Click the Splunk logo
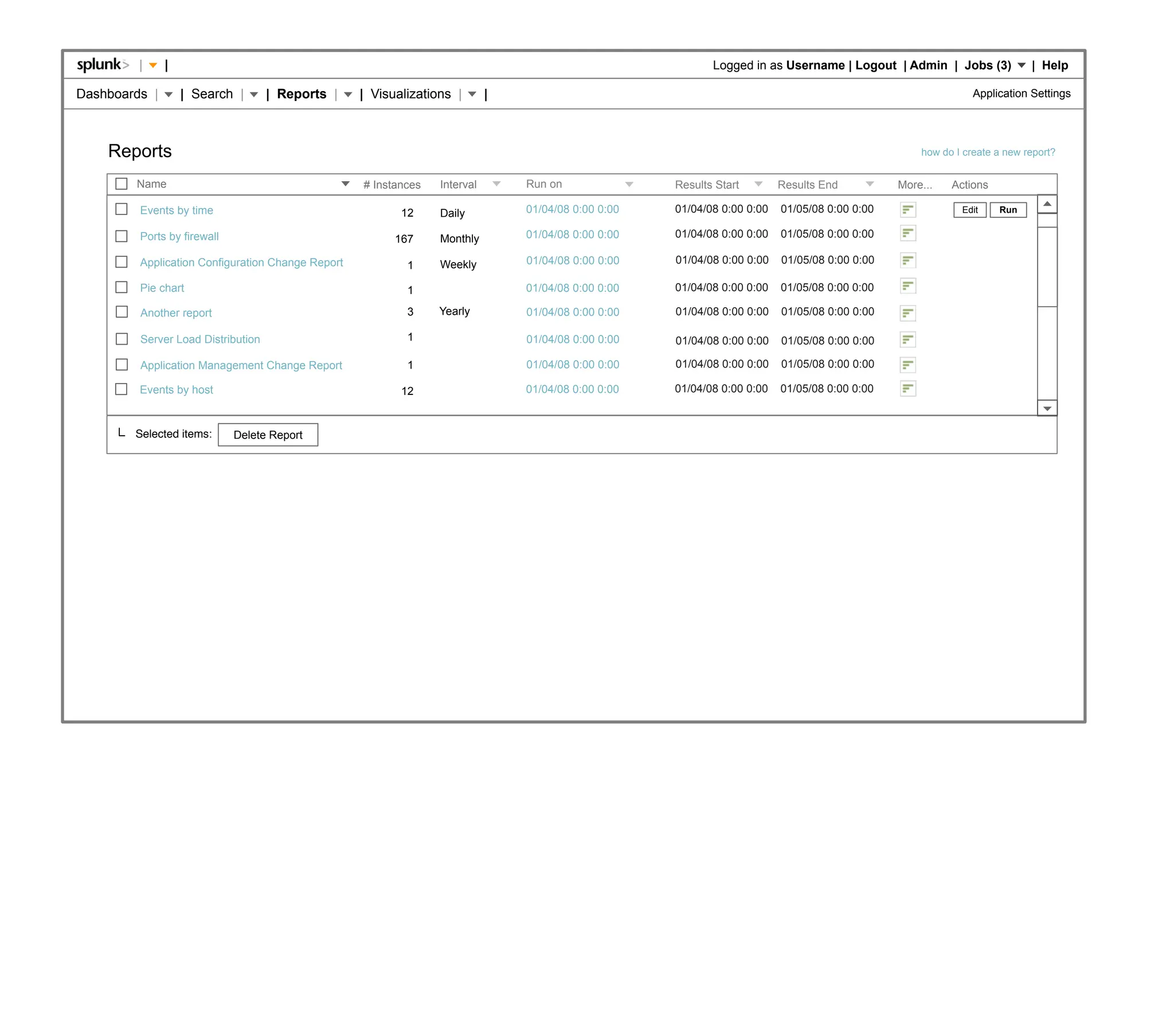 click(x=103, y=64)
